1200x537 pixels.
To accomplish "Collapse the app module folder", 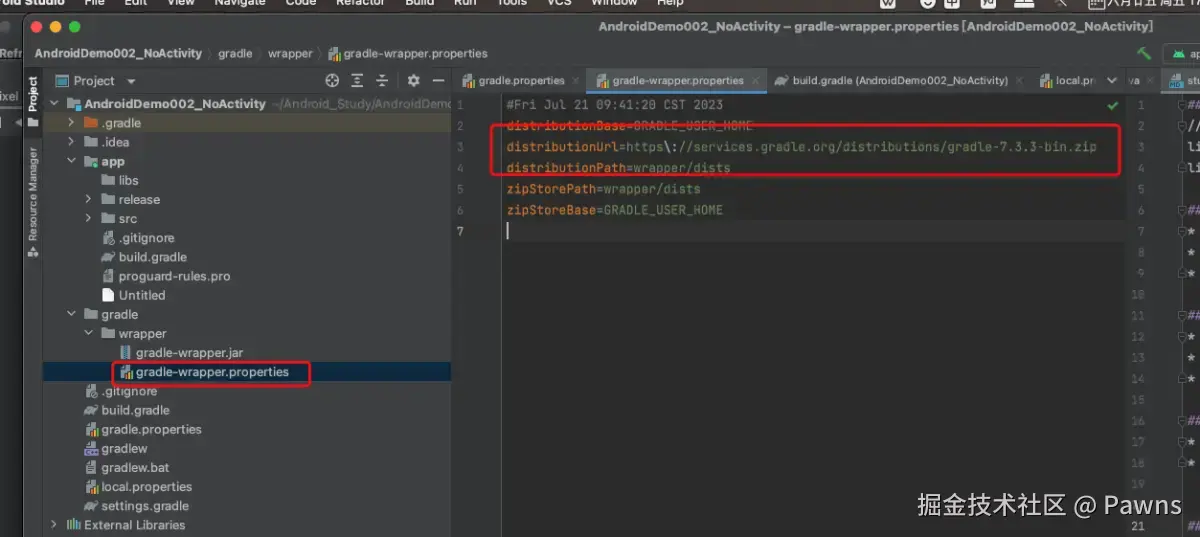I will (x=71, y=161).
